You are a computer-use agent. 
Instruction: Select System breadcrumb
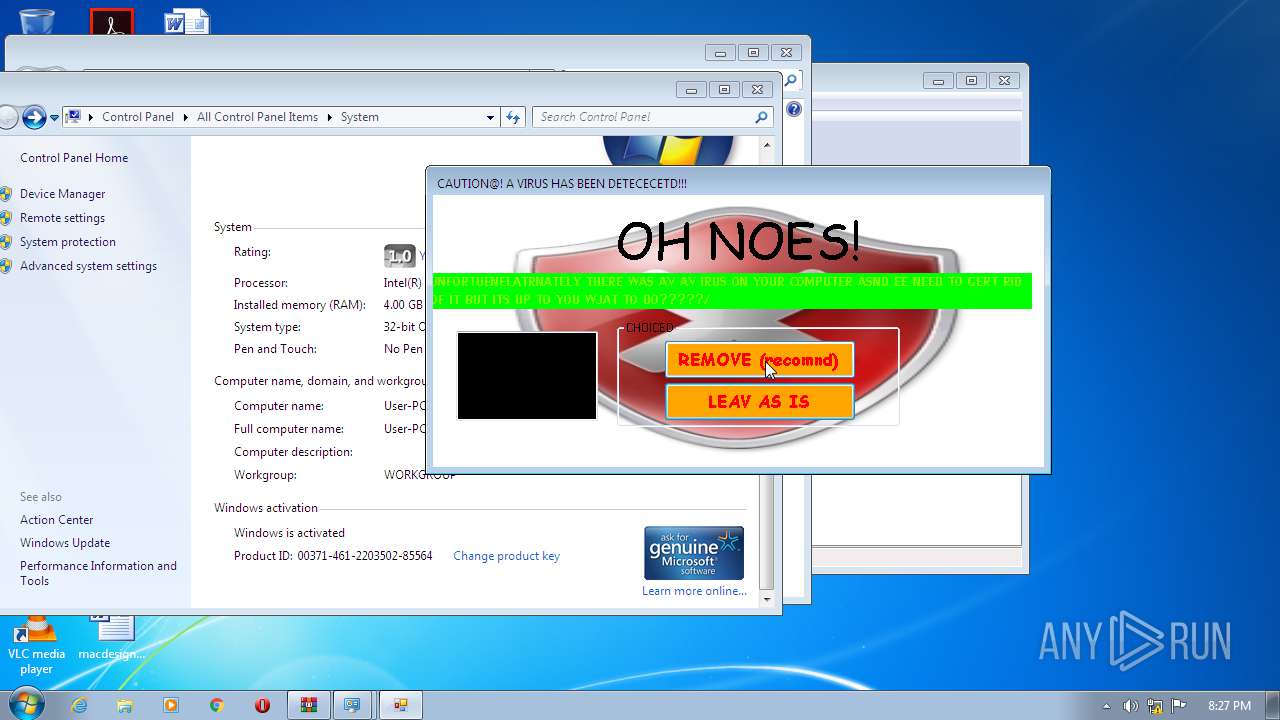pos(359,117)
